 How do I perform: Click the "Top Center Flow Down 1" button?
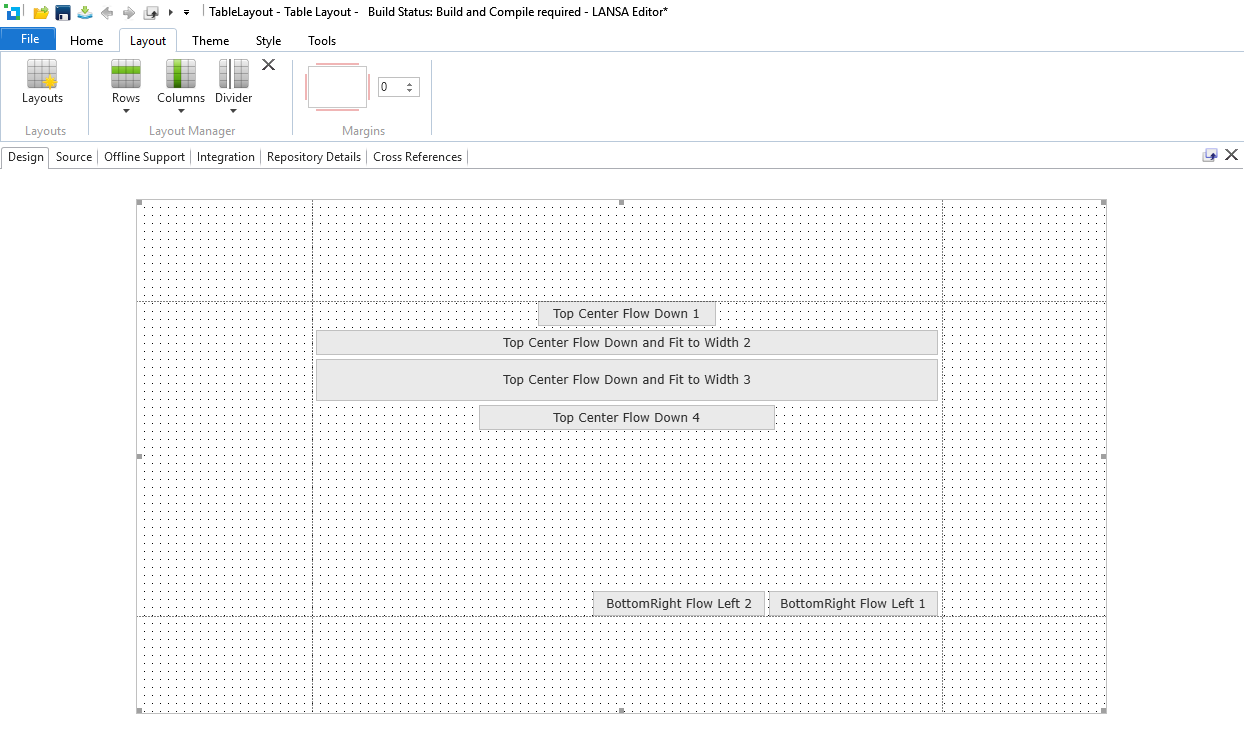pos(626,314)
